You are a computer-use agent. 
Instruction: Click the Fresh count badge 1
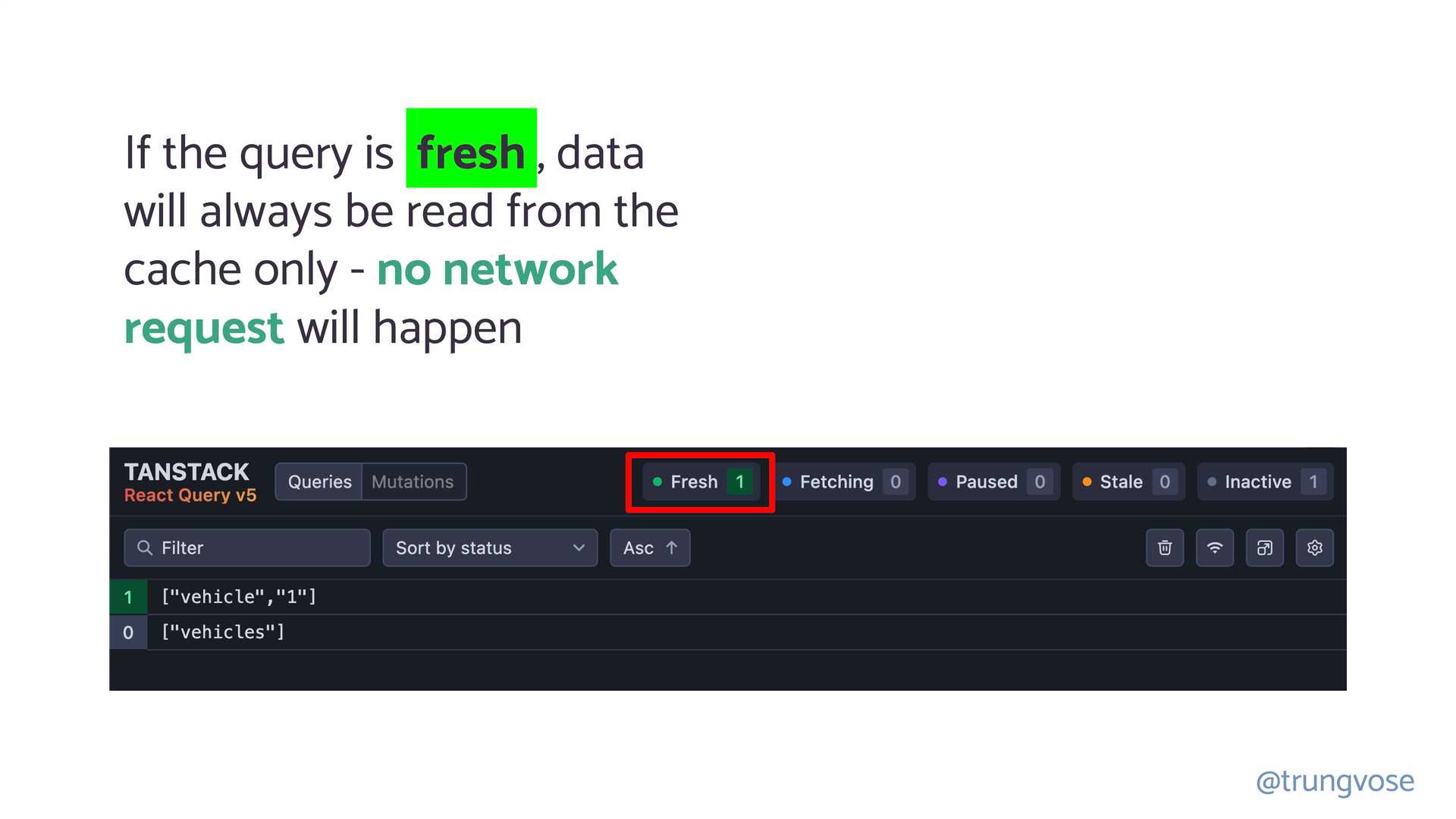coord(740,481)
